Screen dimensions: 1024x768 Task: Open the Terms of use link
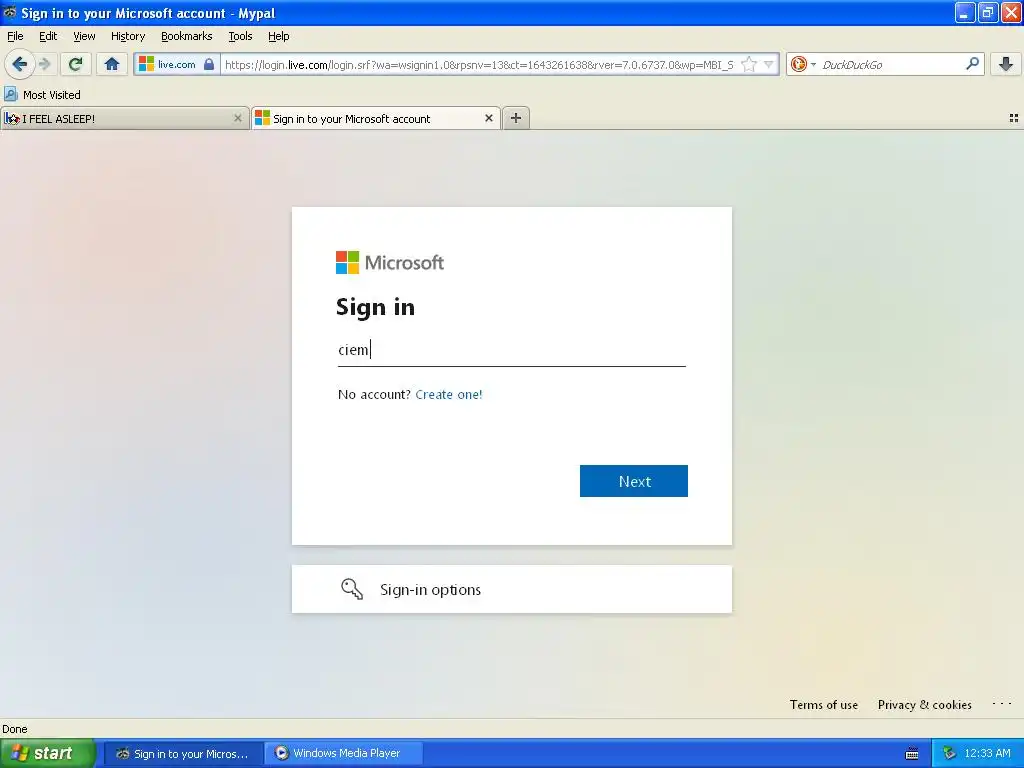pos(824,705)
